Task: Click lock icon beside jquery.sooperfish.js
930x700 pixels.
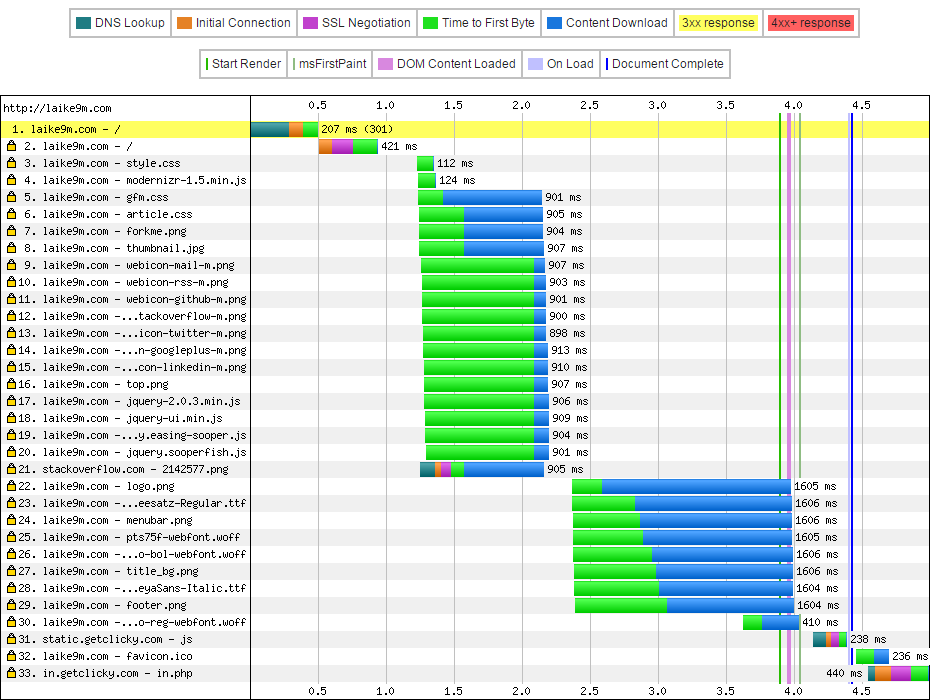Action: (x=11, y=452)
